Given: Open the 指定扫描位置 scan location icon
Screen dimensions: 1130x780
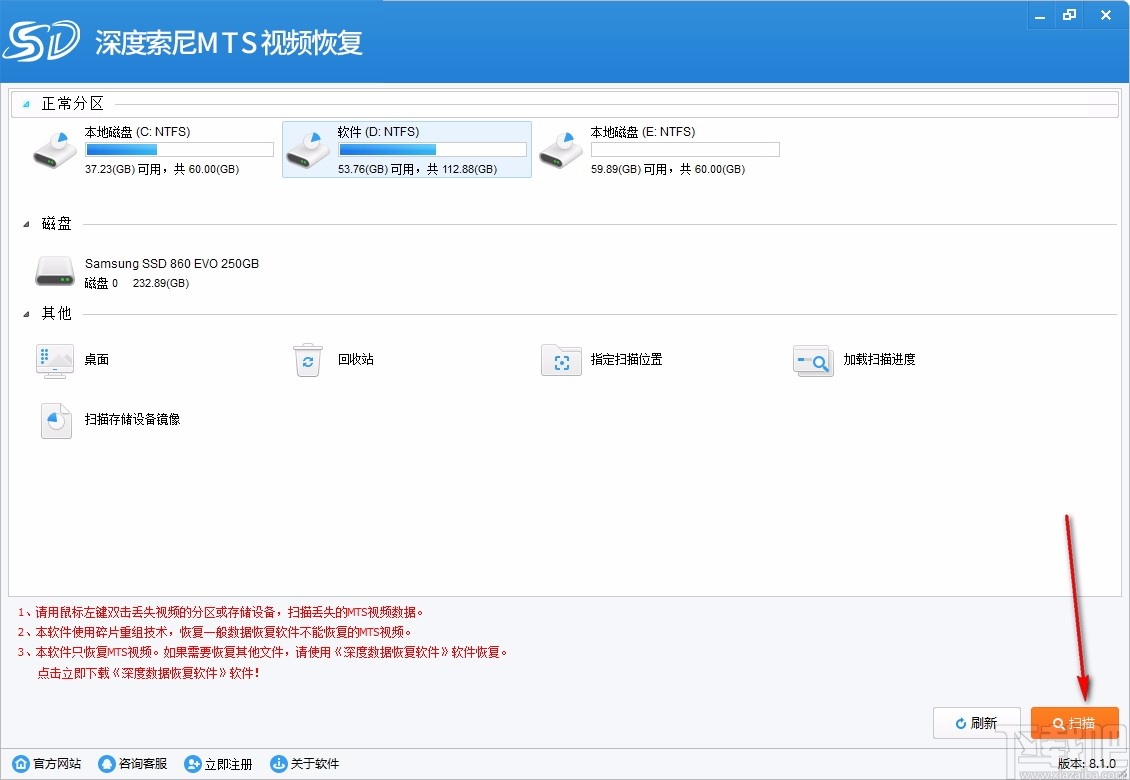Looking at the screenshot, I should [x=561, y=360].
